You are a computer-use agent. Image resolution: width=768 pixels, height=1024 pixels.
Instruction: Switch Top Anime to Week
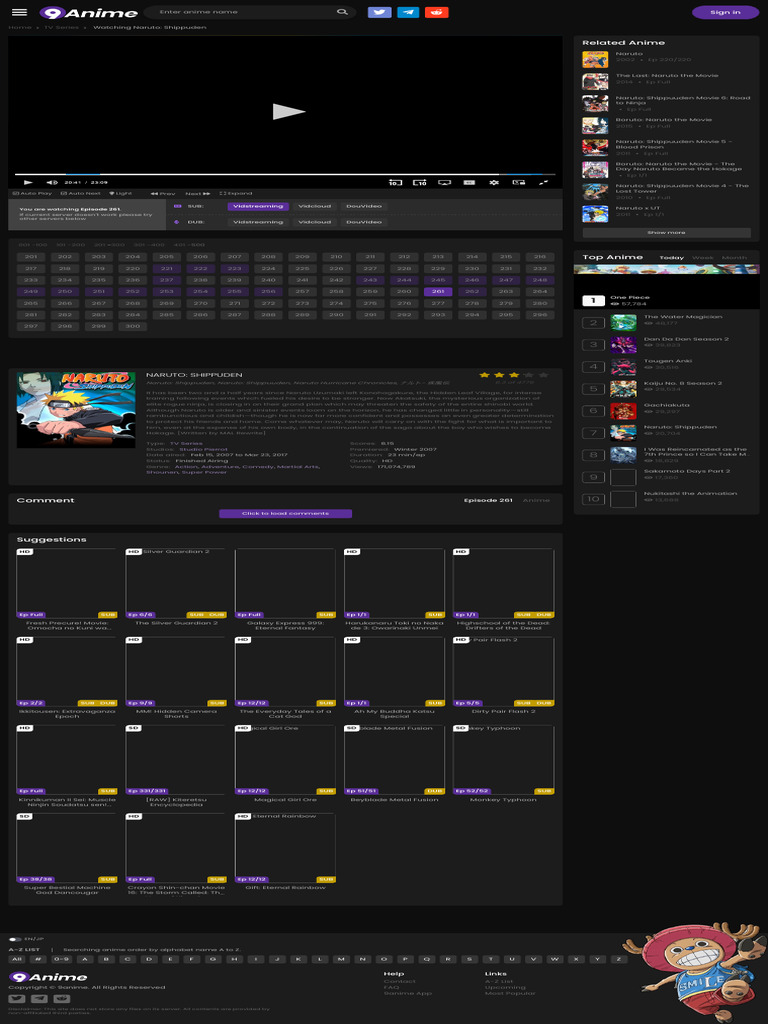click(x=703, y=258)
